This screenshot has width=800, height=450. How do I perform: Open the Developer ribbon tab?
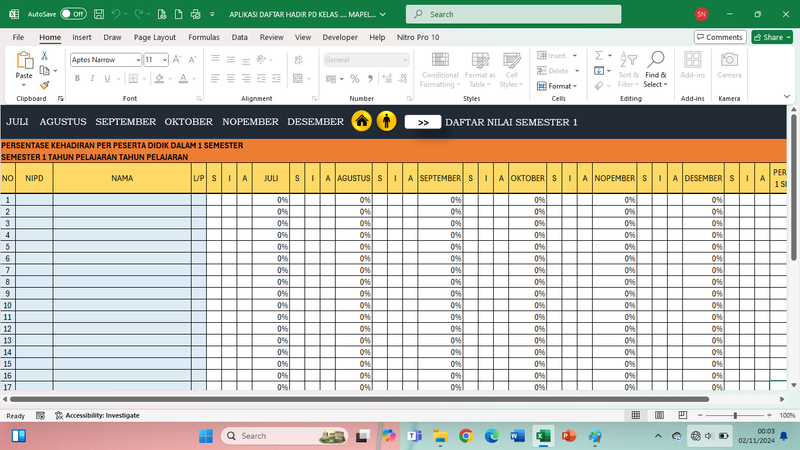click(340, 37)
